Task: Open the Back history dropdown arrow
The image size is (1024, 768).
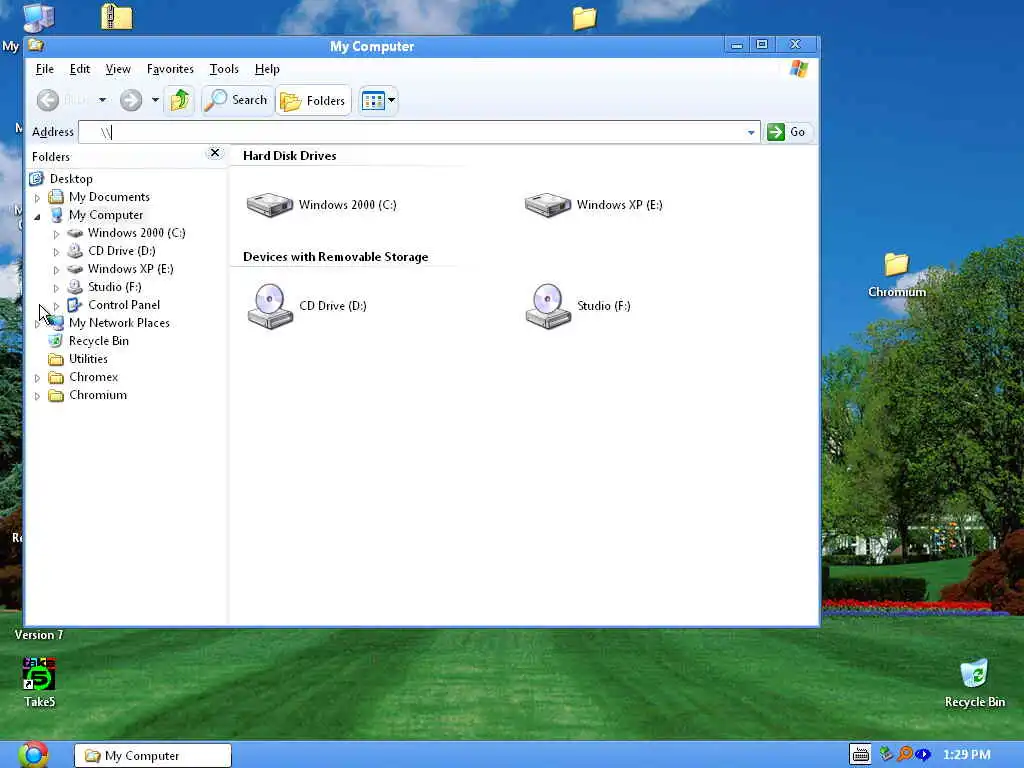Action: click(x=103, y=100)
